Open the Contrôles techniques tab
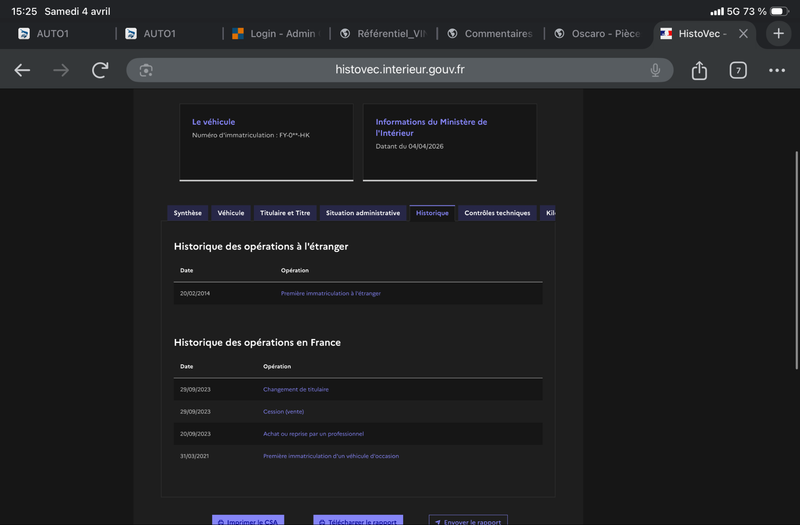Image resolution: width=800 pixels, height=525 pixels. click(x=497, y=213)
